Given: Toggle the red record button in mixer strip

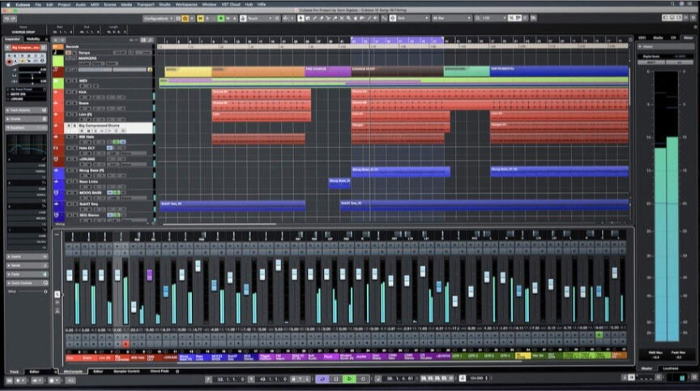Looking at the screenshot, I should (126, 344).
